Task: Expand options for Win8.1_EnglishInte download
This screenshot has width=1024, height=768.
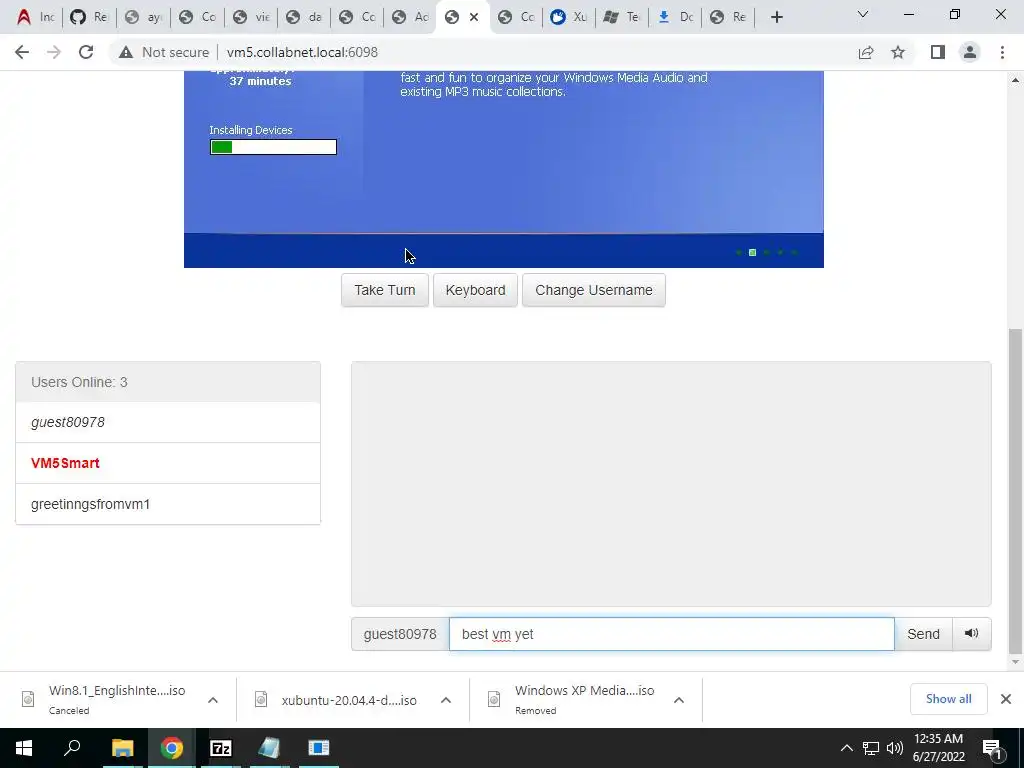Action: (213, 700)
